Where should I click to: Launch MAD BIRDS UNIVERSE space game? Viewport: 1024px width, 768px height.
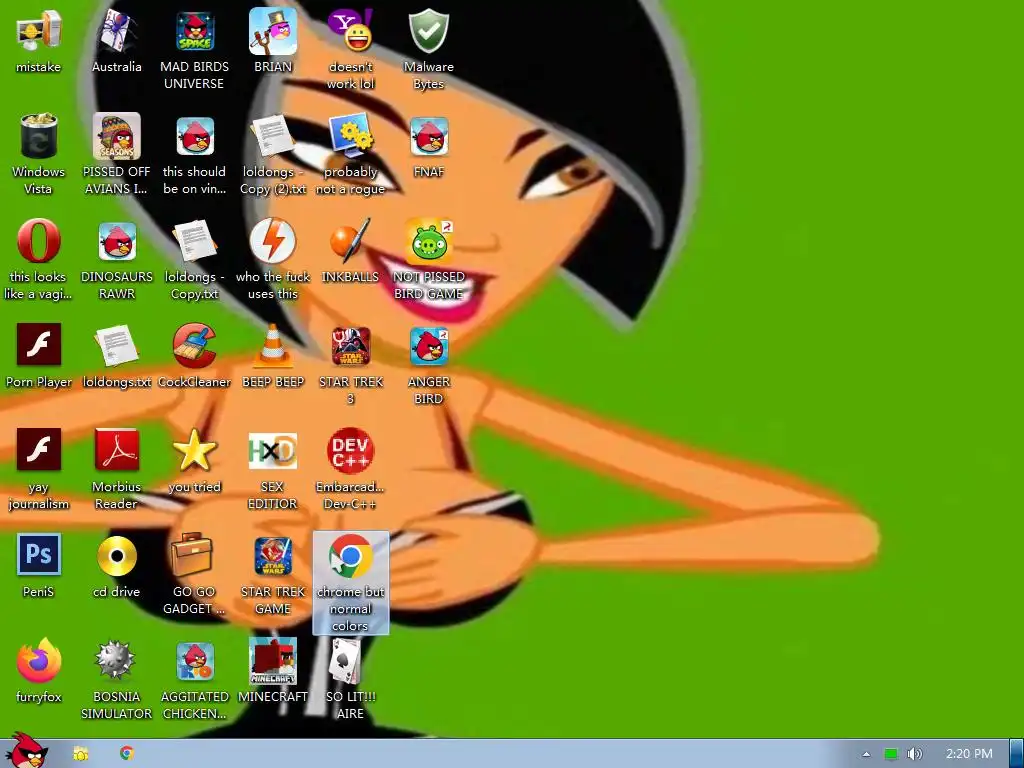[x=195, y=31]
